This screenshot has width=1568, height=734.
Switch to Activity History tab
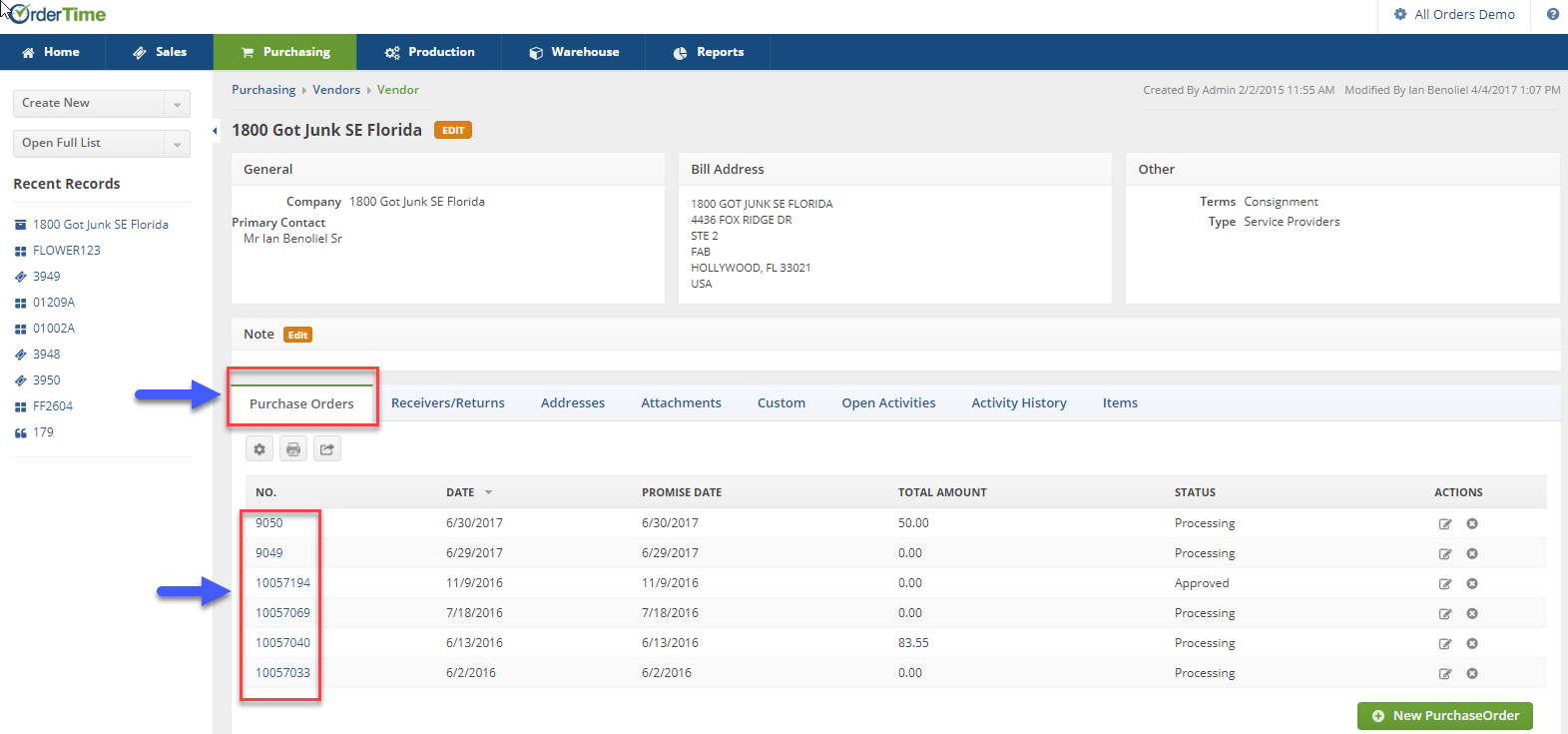[x=1019, y=403]
